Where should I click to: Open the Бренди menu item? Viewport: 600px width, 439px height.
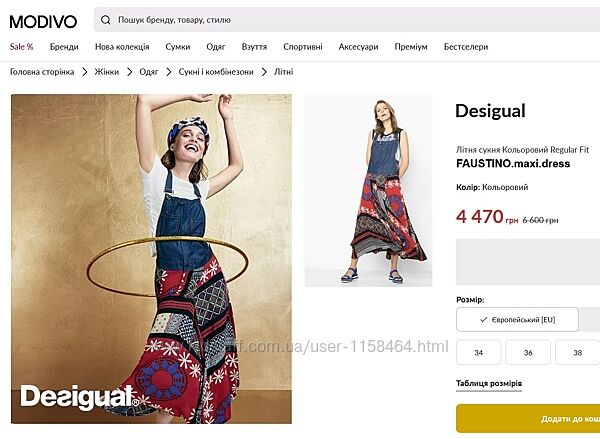pyautogui.click(x=64, y=47)
